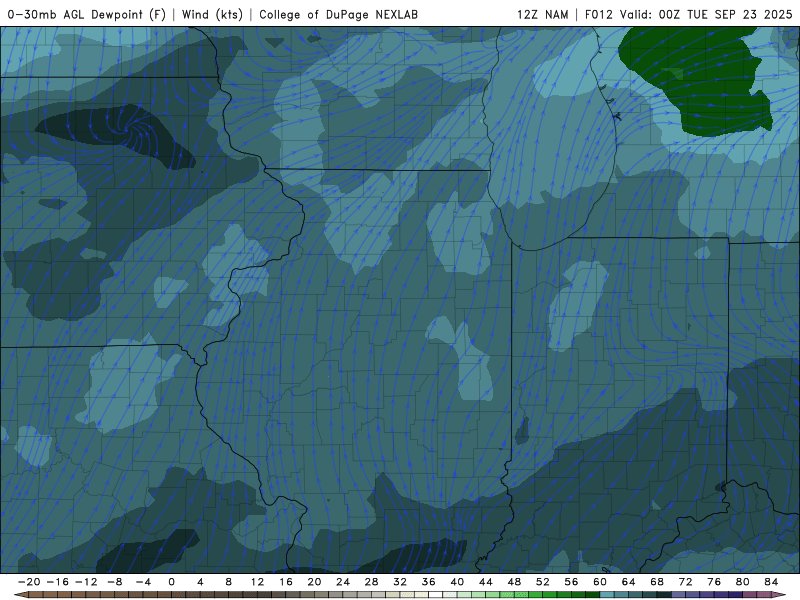Click the 40 legend value

tap(457, 582)
